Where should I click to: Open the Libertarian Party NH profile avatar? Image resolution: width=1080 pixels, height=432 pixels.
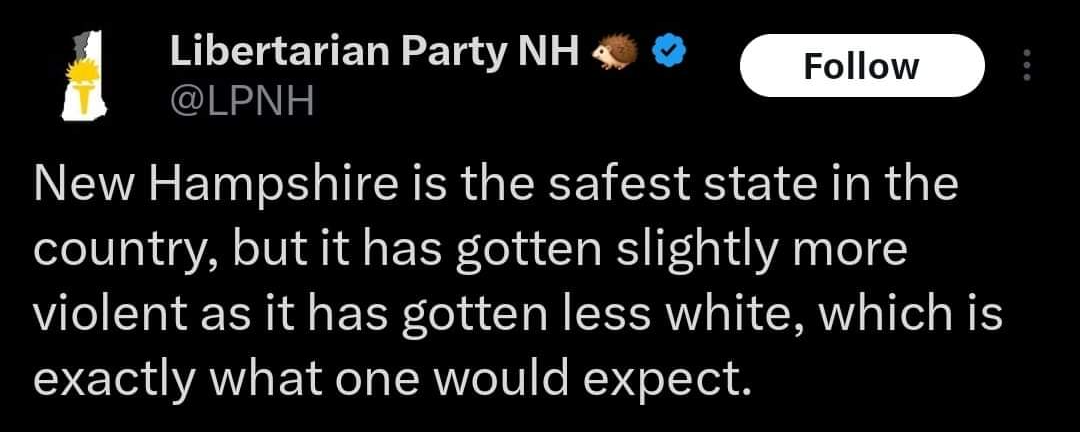(87, 75)
